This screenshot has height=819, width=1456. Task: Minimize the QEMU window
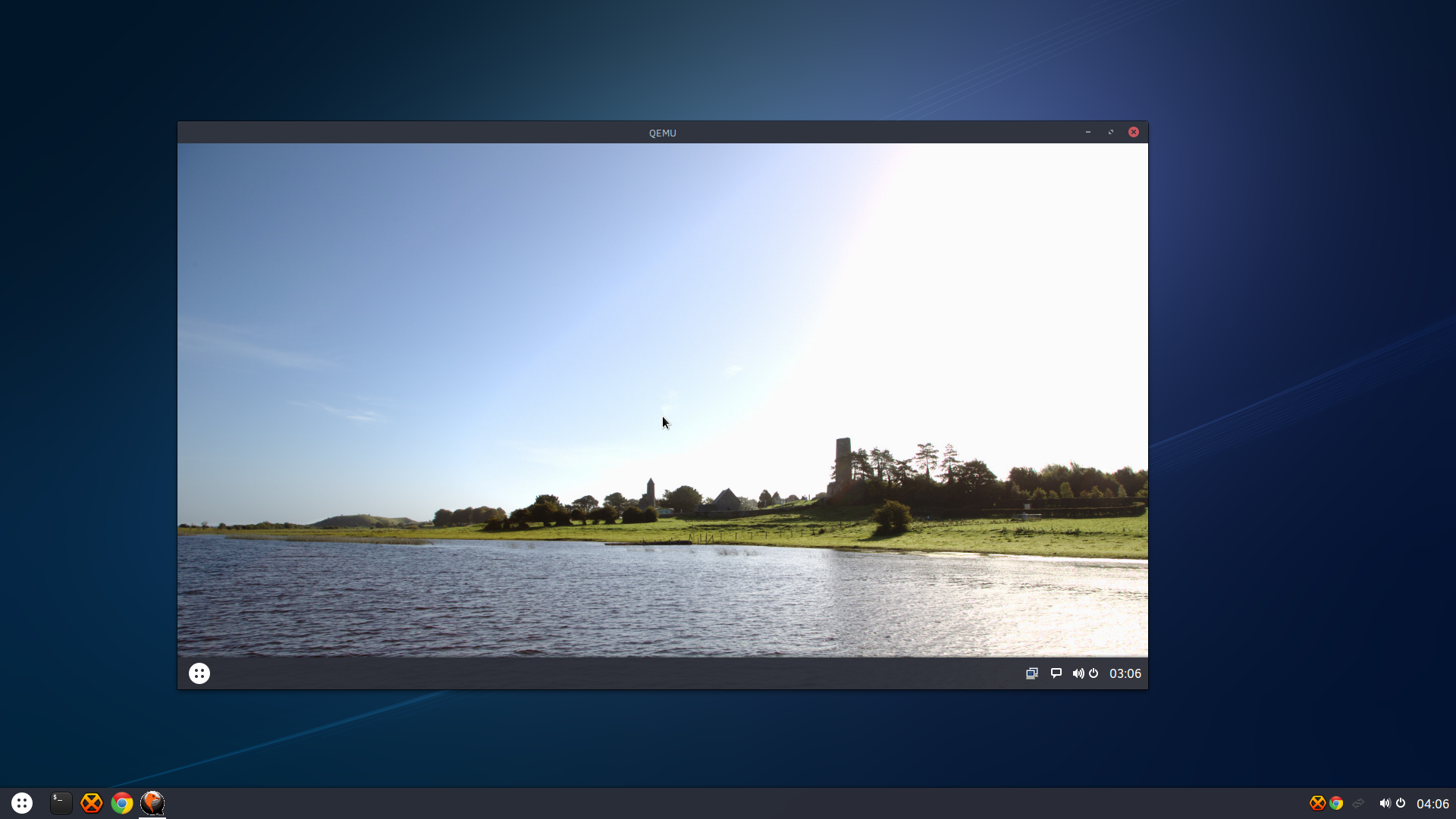coord(1088,132)
